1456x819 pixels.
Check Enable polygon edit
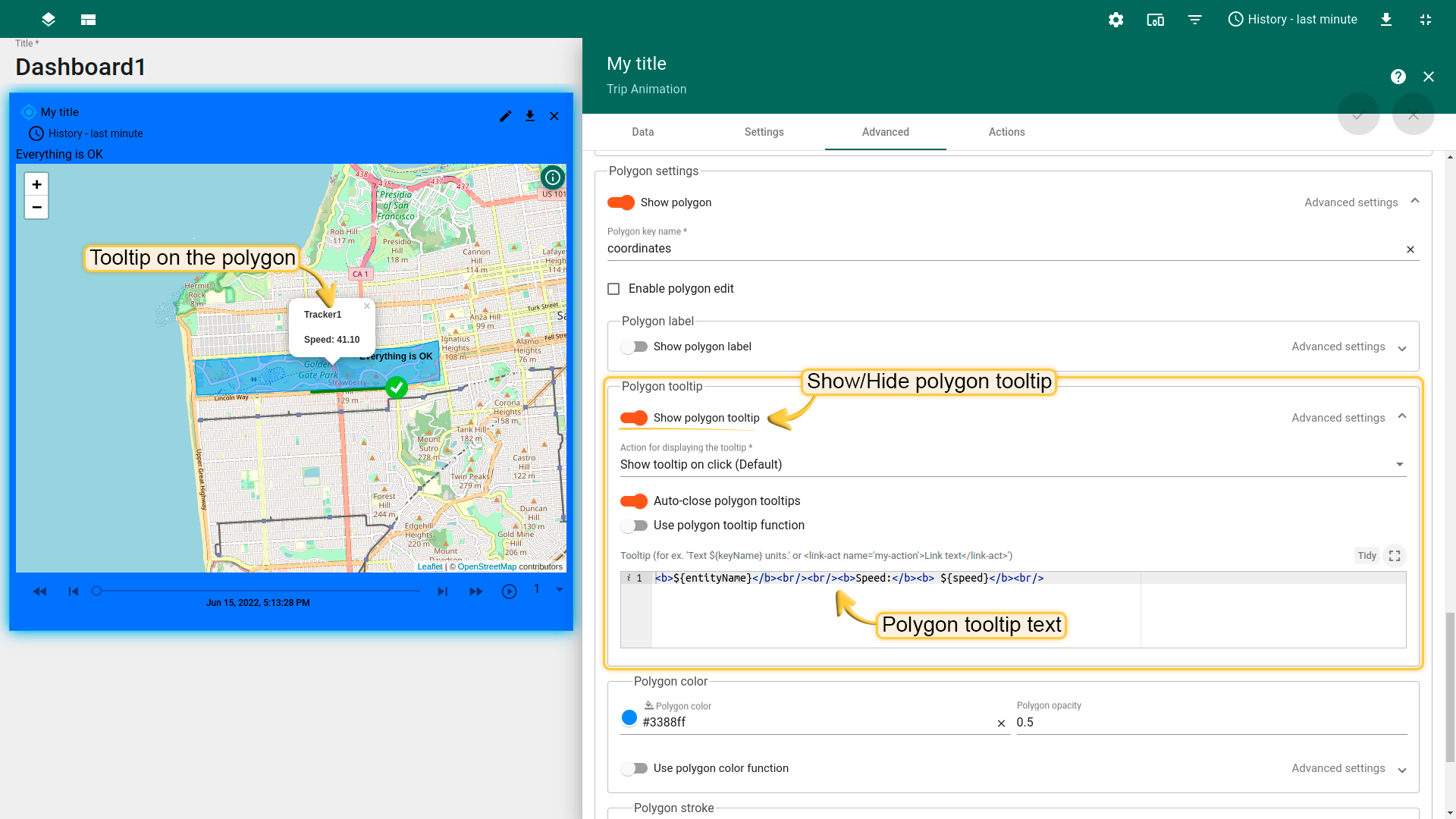(613, 289)
